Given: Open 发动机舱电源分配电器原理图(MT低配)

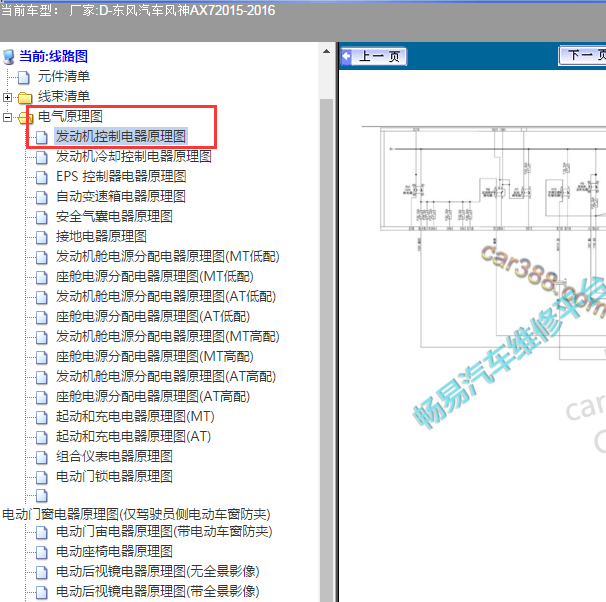Looking at the screenshot, I should pyautogui.click(x=167, y=257).
